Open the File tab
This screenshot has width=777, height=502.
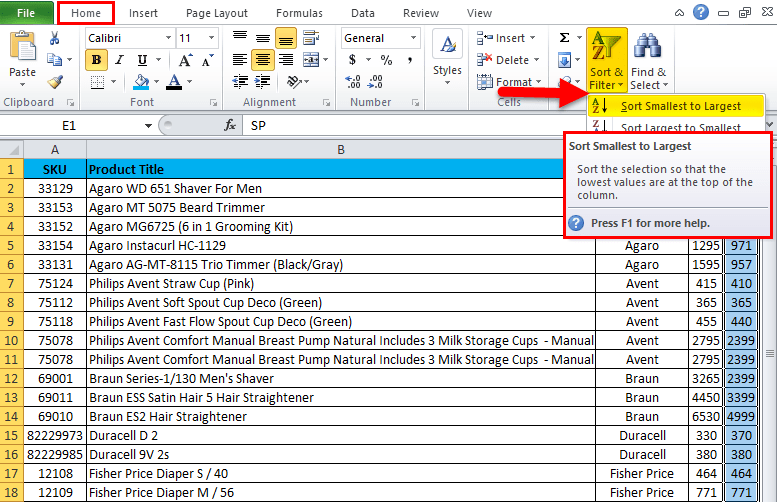click(x=26, y=13)
